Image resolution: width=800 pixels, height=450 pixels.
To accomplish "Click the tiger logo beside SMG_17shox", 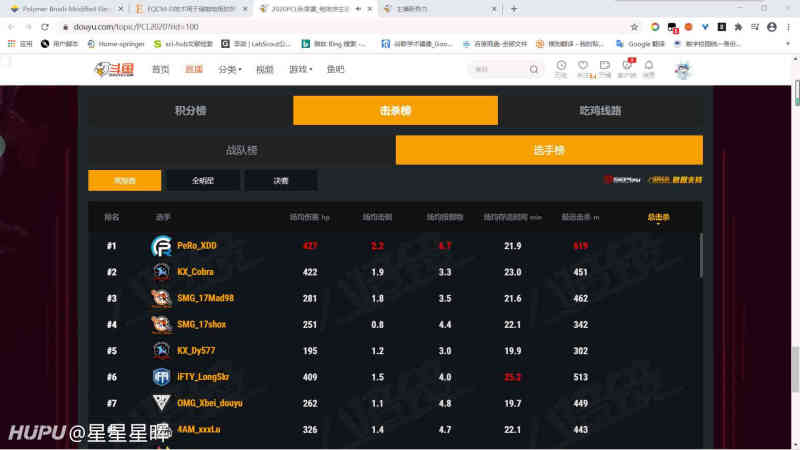I will (162, 324).
